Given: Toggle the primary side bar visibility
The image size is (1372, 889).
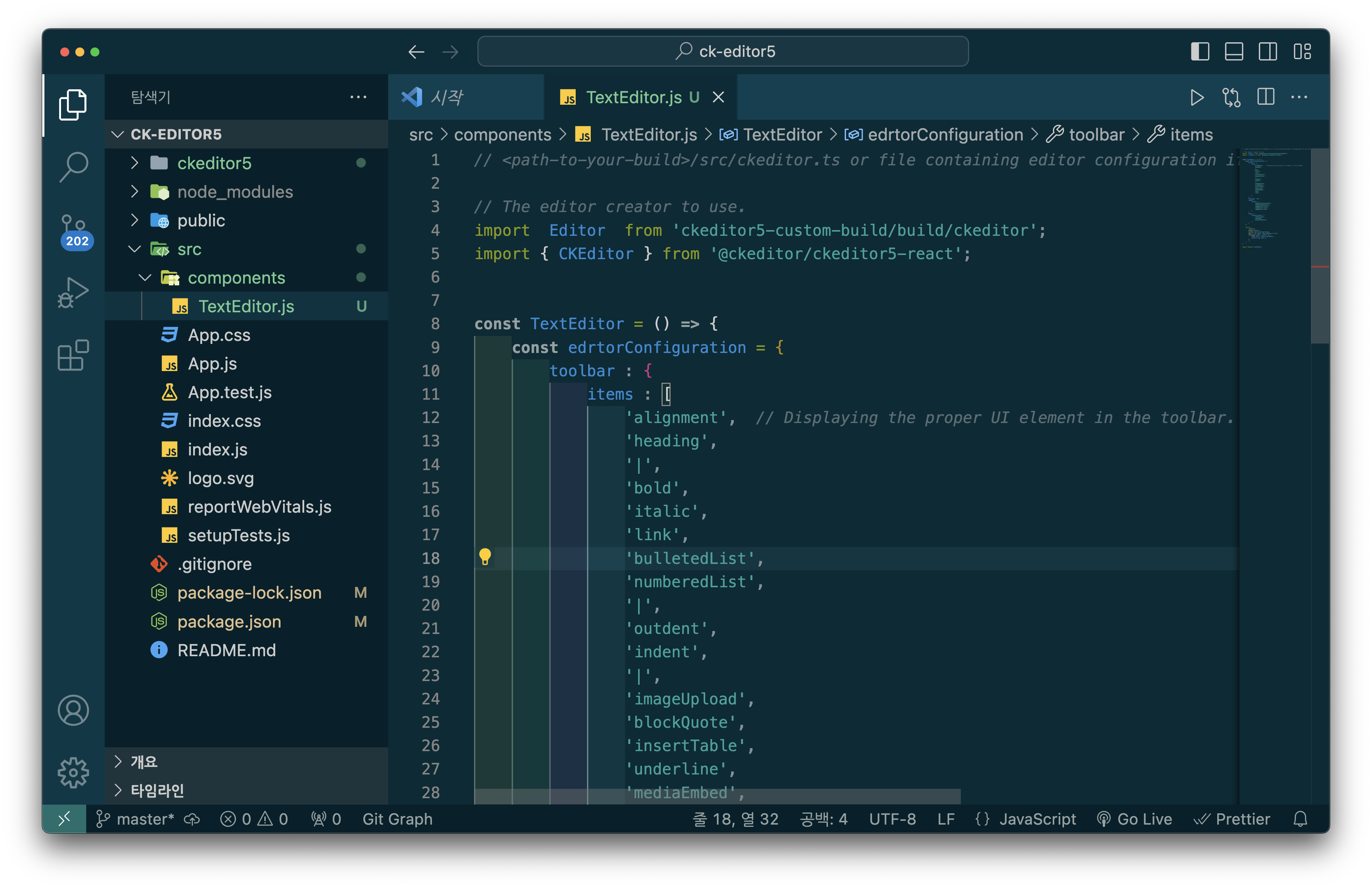Looking at the screenshot, I should tap(1200, 52).
